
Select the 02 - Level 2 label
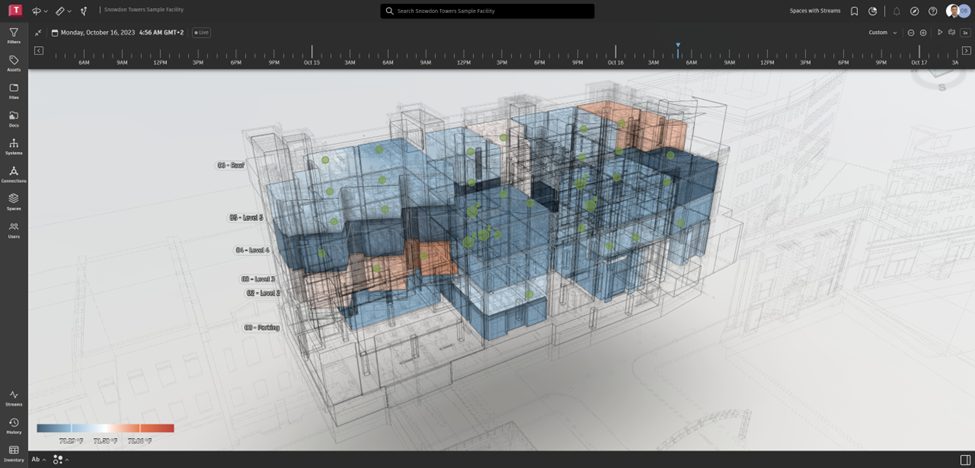coord(263,292)
